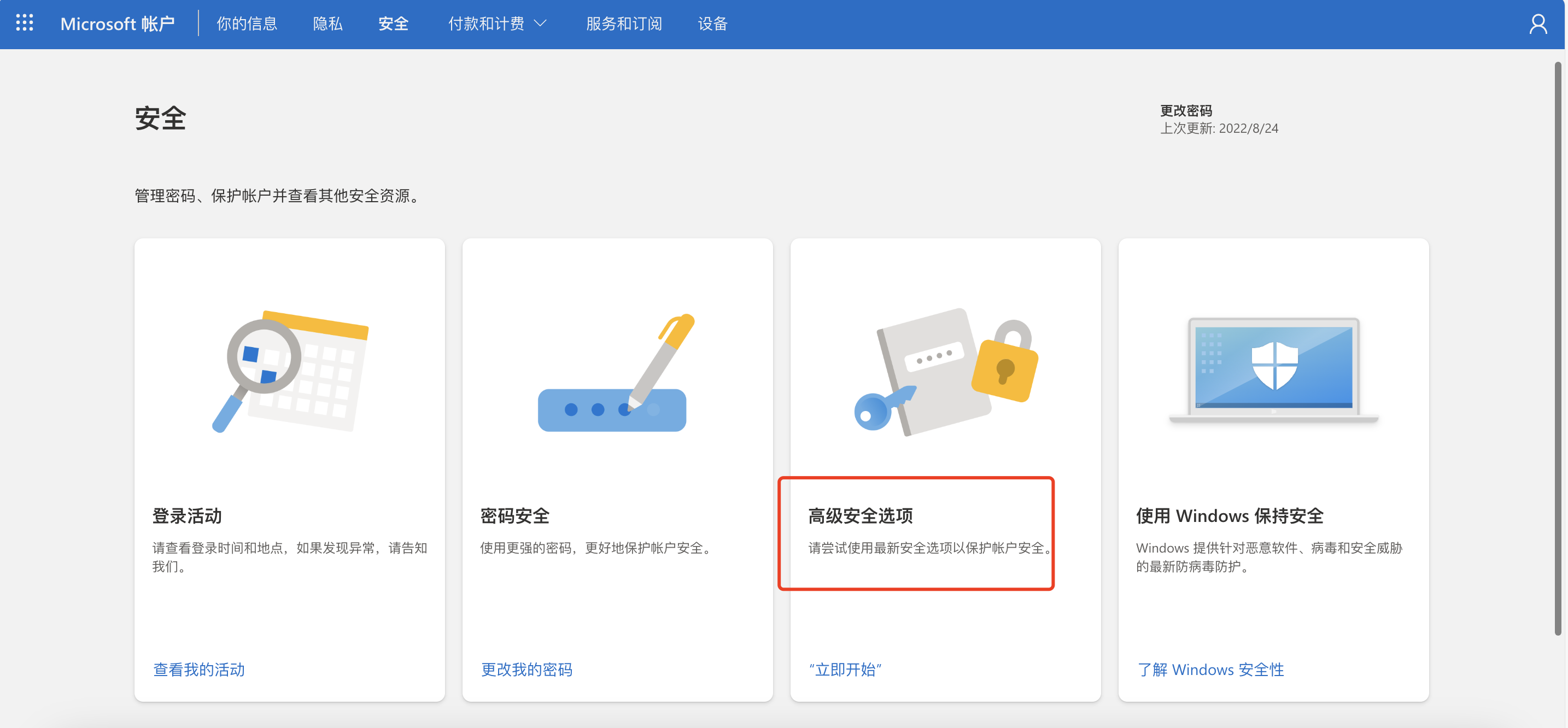
Task: Click 更改密码 at top right
Action: [1185, 111]
